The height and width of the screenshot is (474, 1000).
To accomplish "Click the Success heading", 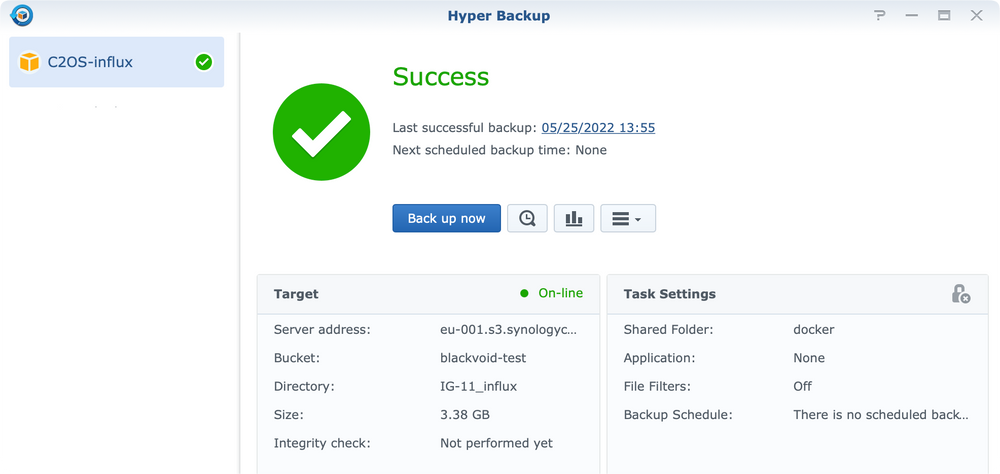I will (x=441, y=77).
